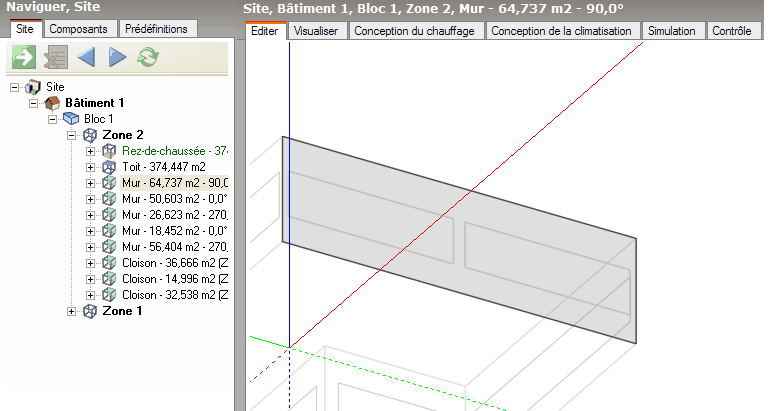Click the Zone 2 icon in tree
The image size is (770, 411).
point(89,135)
